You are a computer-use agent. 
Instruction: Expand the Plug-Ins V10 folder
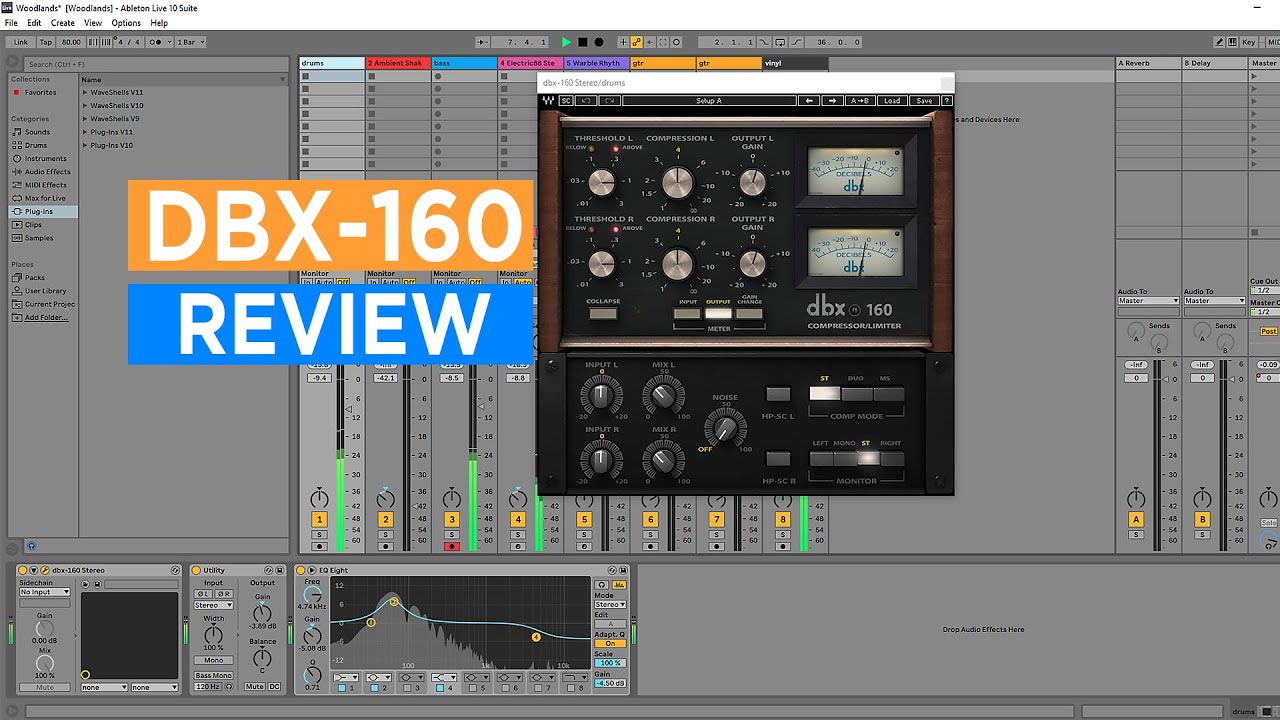pos(85,145)
